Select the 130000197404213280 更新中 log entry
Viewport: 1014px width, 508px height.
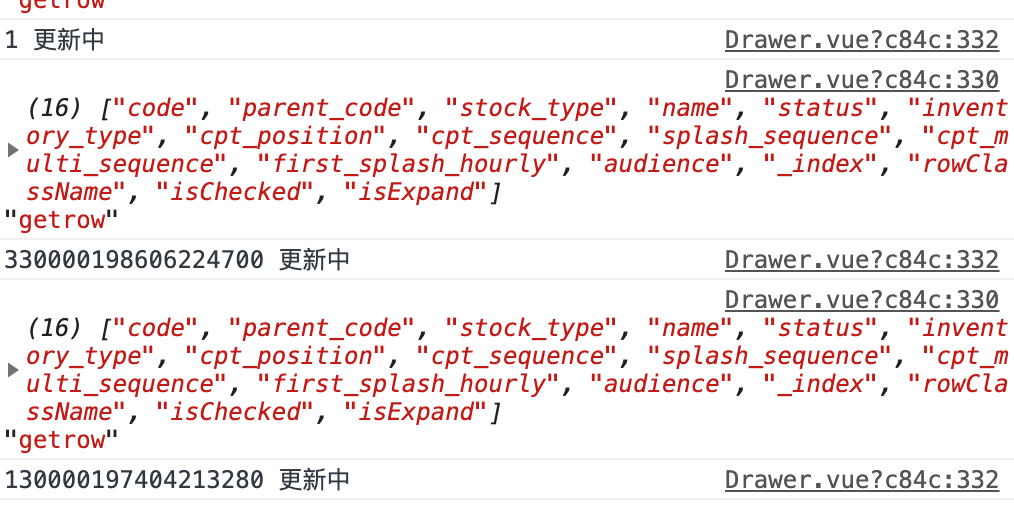click(177, 480)
